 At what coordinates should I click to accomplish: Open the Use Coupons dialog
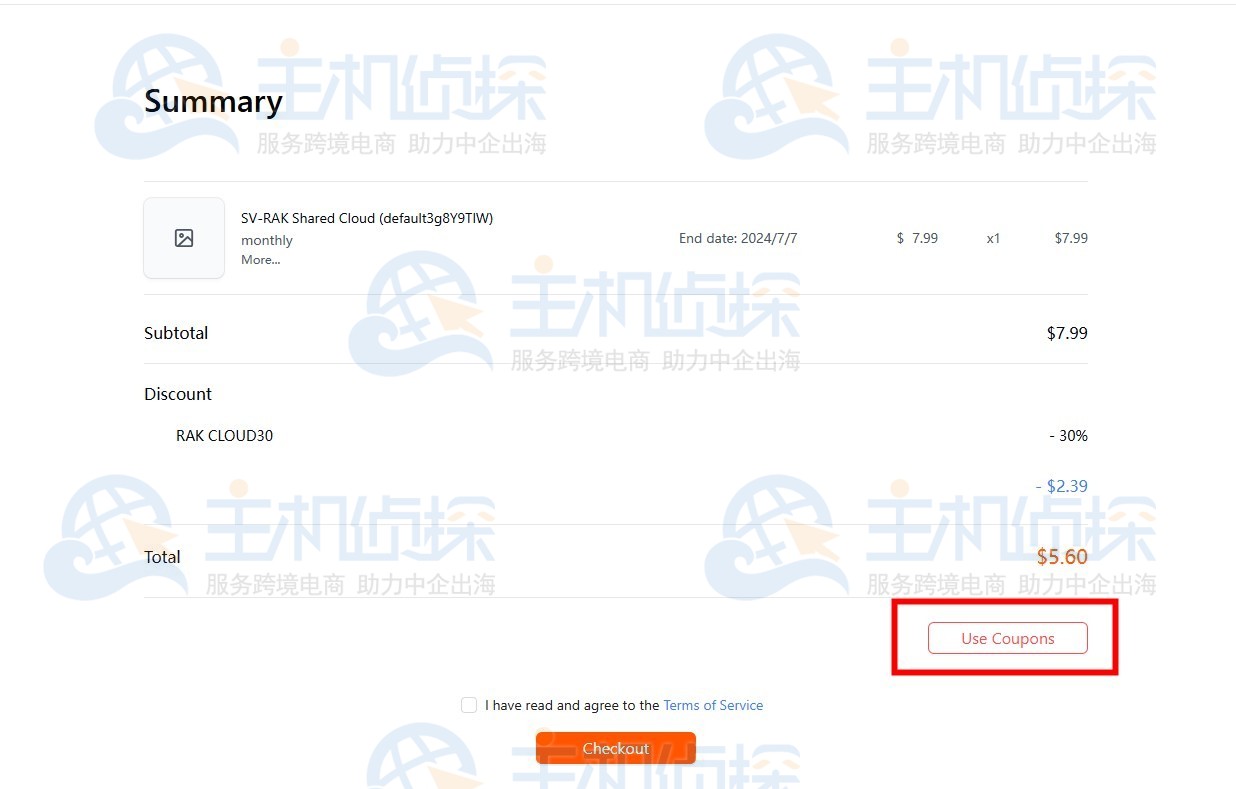tap(1007, 638)
